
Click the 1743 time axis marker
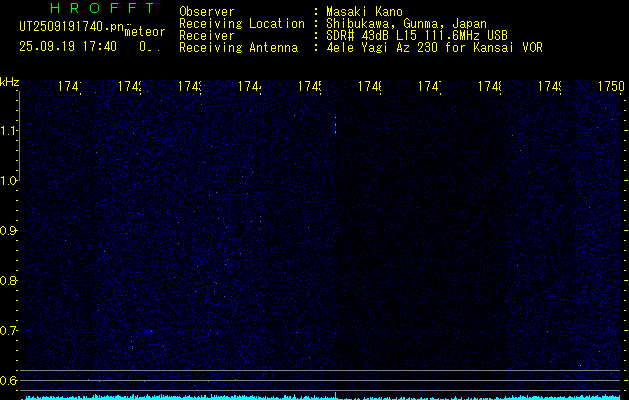pos(190,86)
